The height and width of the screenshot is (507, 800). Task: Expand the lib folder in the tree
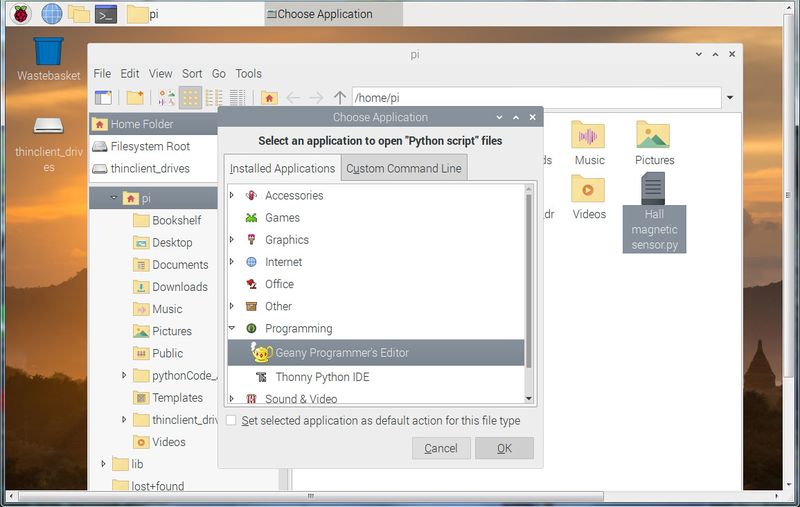pos(103,464)
